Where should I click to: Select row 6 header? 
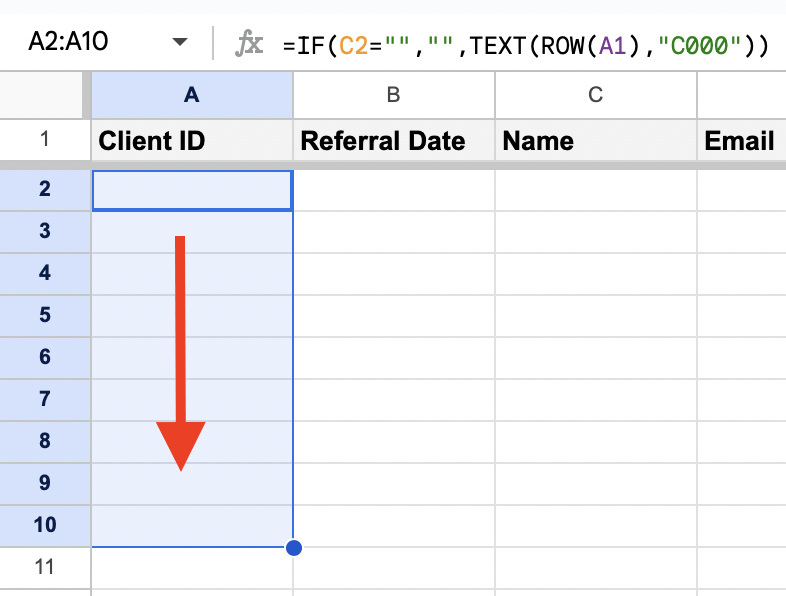[x=45, y=357]
